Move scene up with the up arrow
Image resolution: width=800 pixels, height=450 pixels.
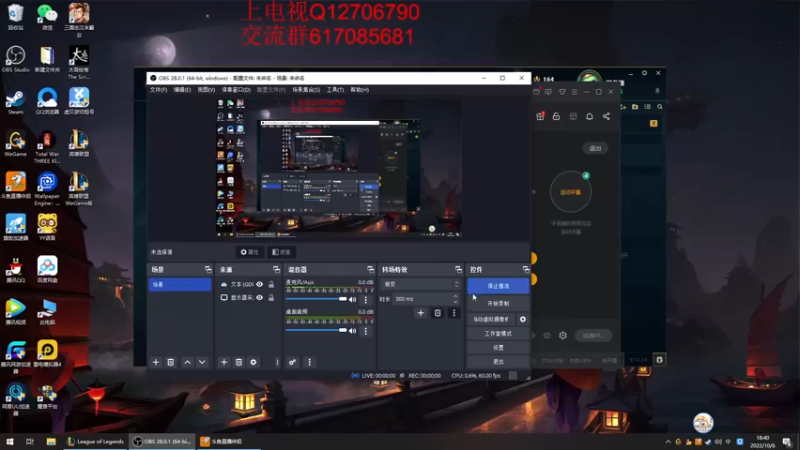[x=187, y=362]
